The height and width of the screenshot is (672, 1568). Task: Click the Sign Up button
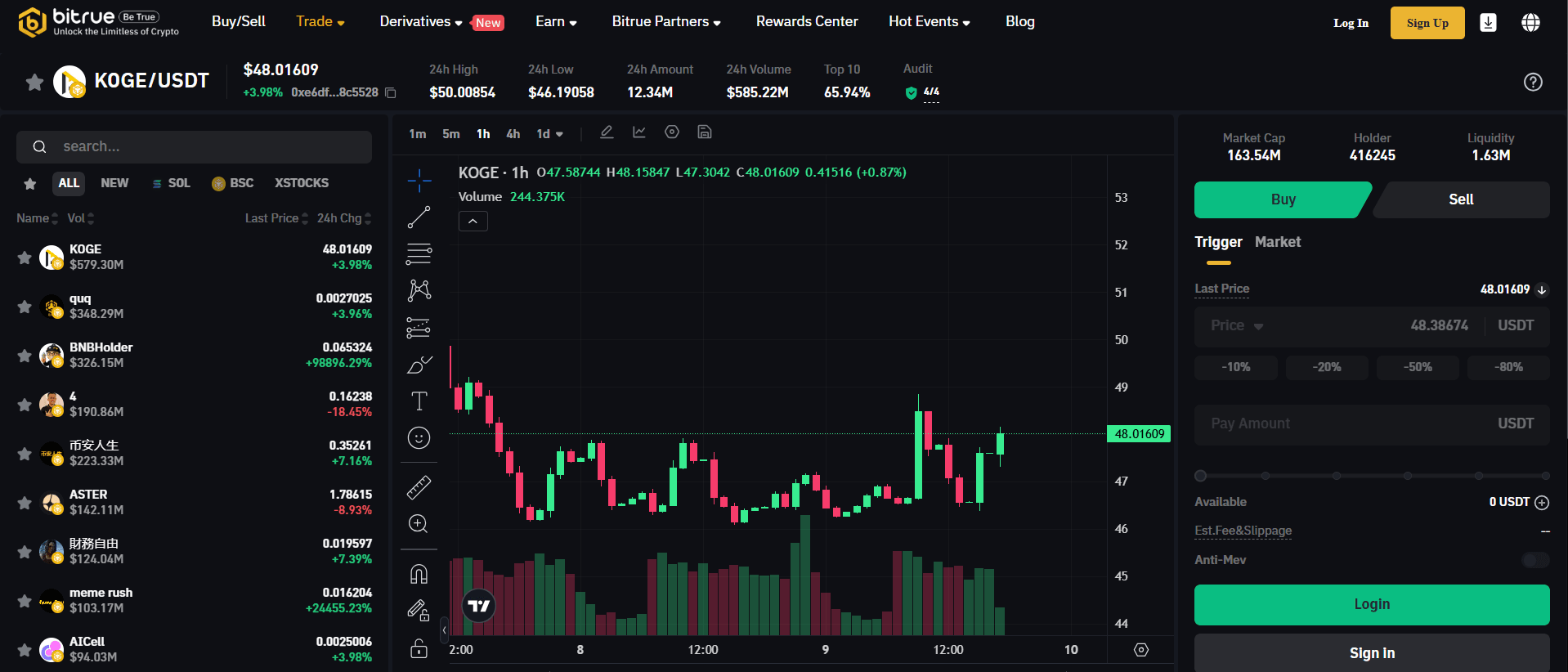pos(1427,23)
